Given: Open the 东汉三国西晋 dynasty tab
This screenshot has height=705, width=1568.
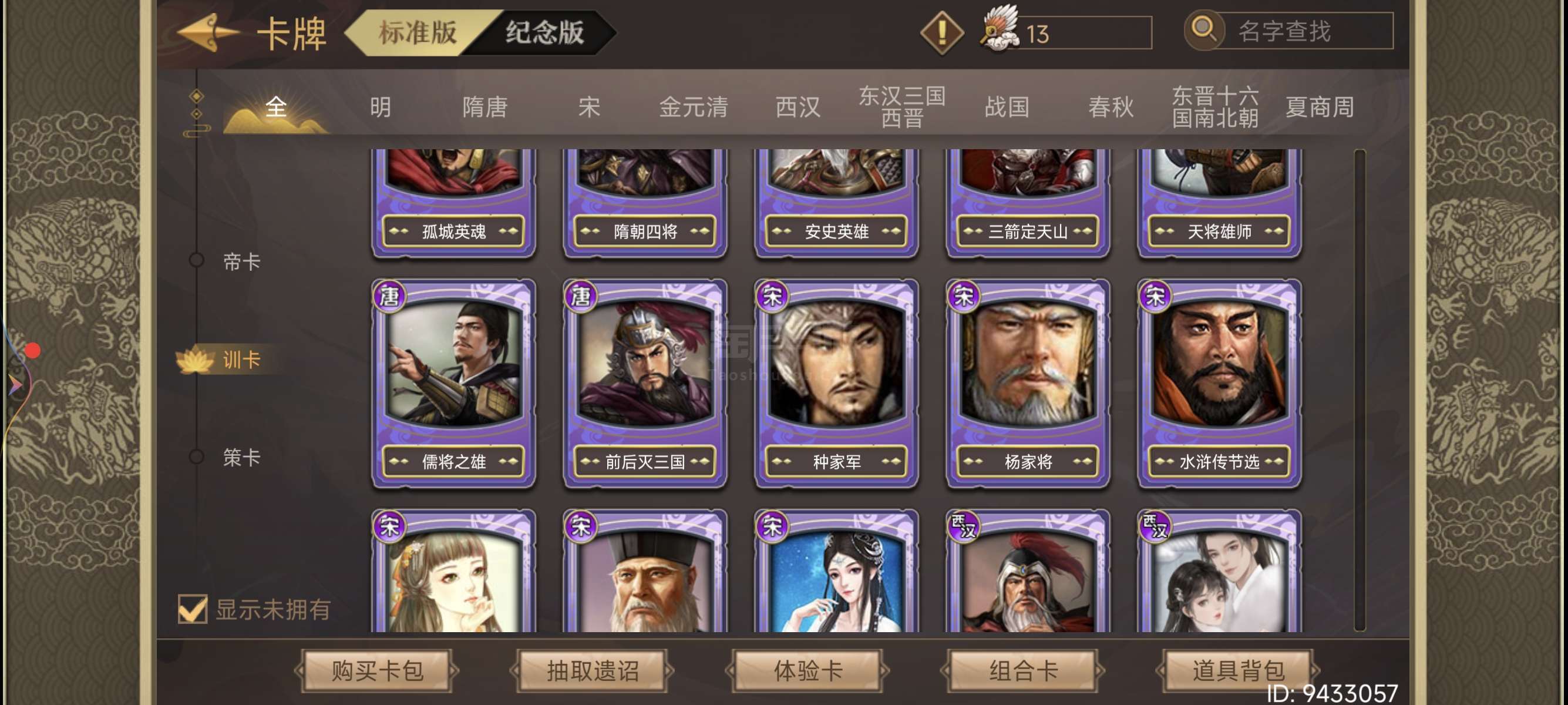Looking at the screenshot, I should [x=901, y=106].
